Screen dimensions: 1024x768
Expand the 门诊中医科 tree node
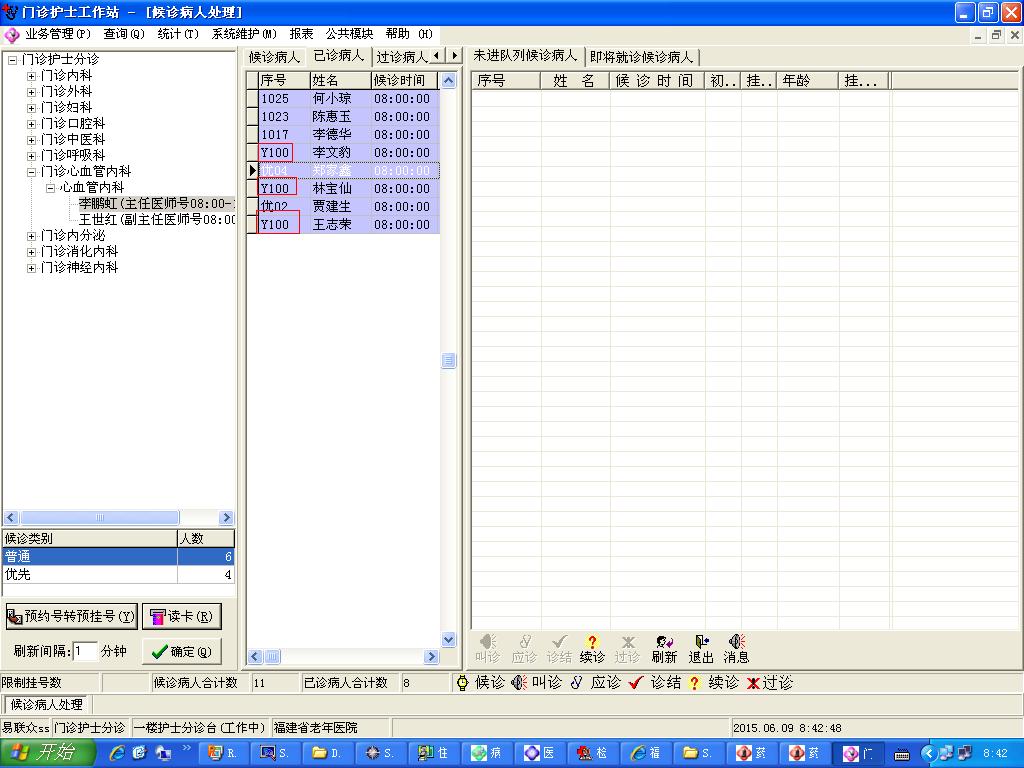[31, 140]
